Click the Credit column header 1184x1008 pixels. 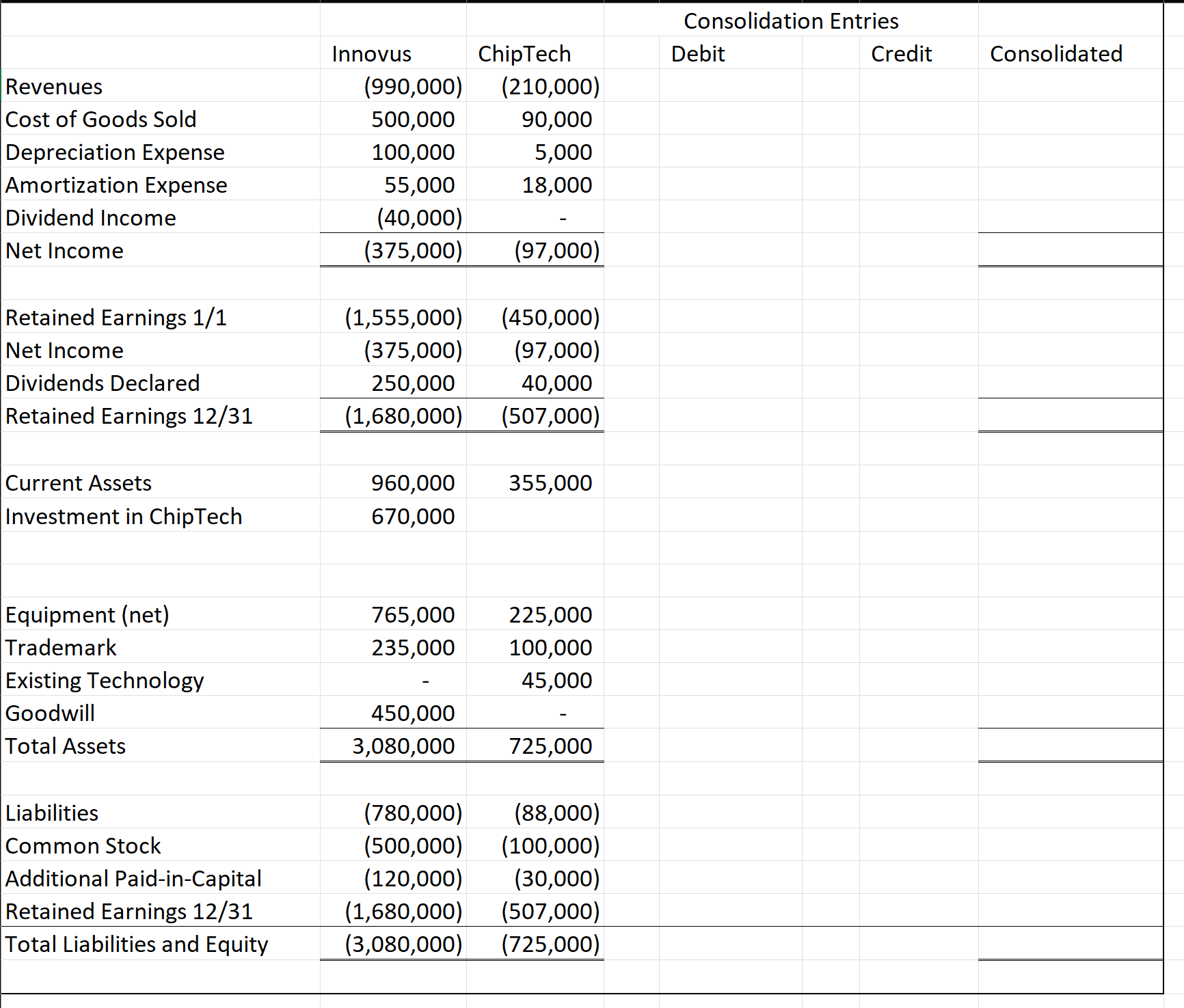click(901, 54)
